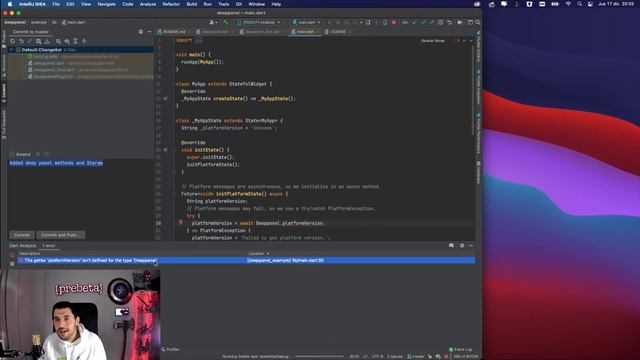Open the main.dart run configuration dropdown
640x360 pixels.
point(307,22)
